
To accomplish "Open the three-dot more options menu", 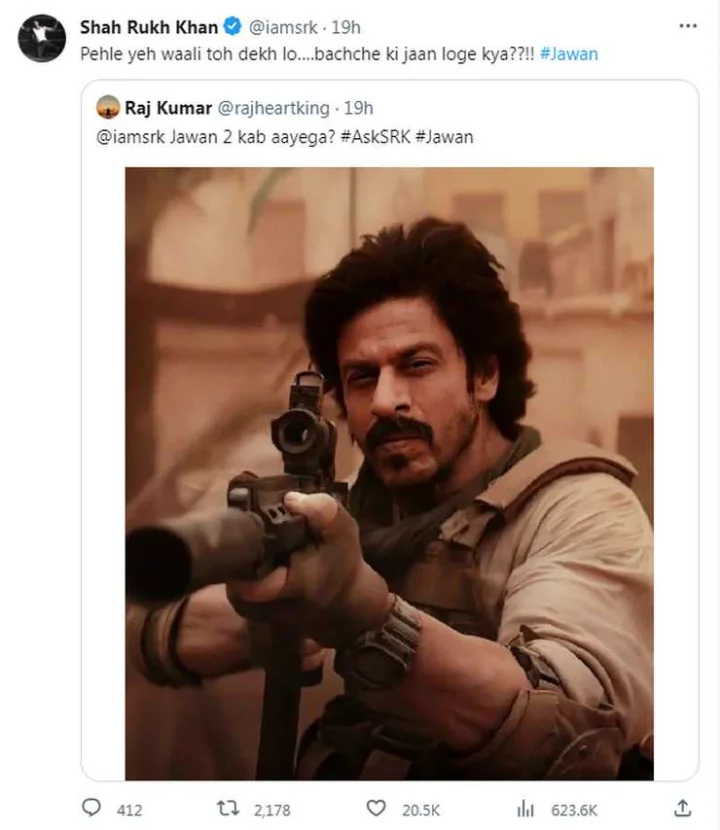I will 688,26.
